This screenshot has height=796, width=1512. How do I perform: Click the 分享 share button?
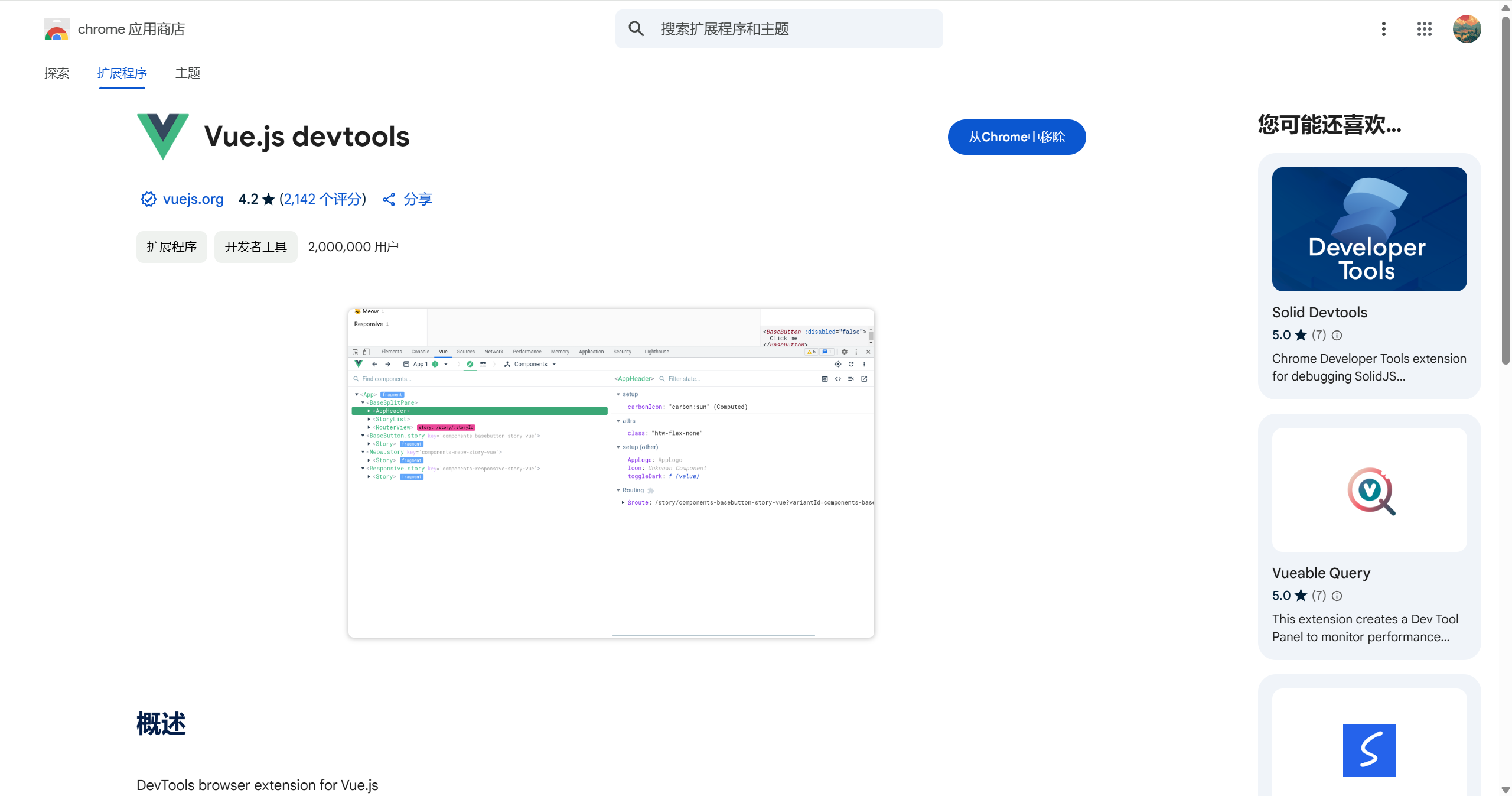(407, 199)
